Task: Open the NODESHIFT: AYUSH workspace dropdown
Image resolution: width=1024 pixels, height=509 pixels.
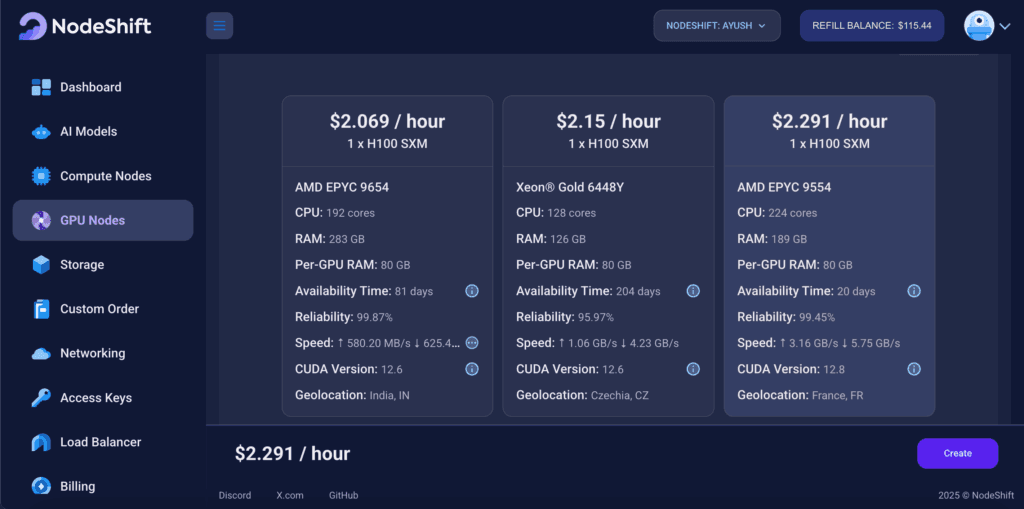Action: 716,26
